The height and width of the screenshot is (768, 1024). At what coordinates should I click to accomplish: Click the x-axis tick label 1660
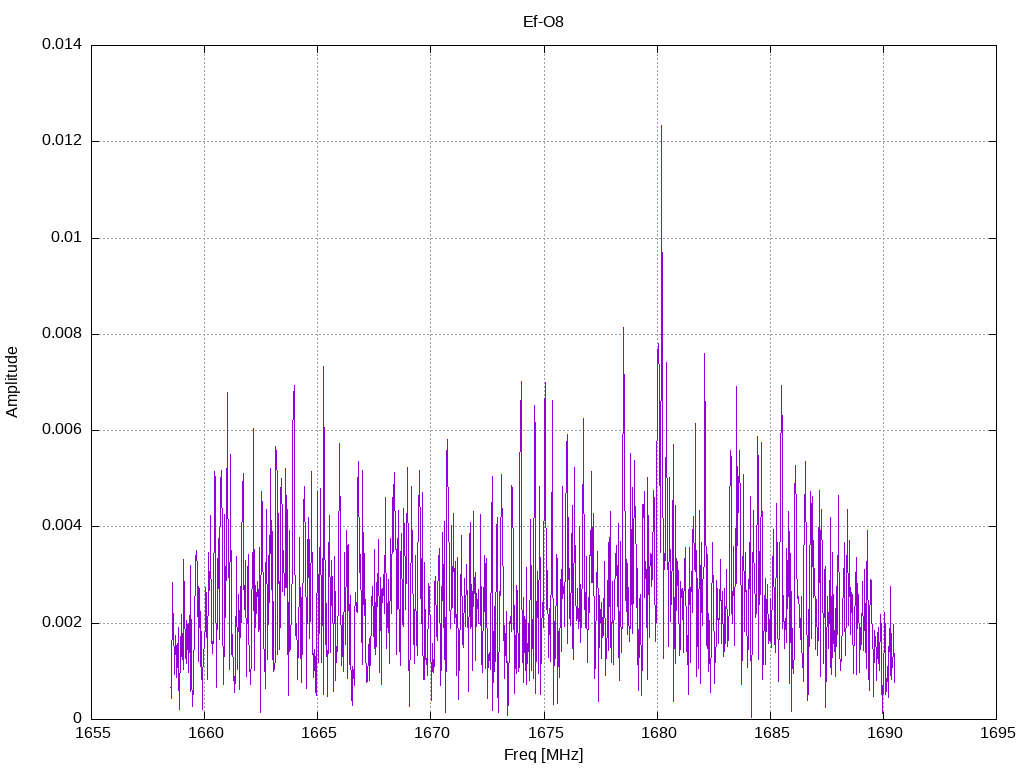coord(206,733)
